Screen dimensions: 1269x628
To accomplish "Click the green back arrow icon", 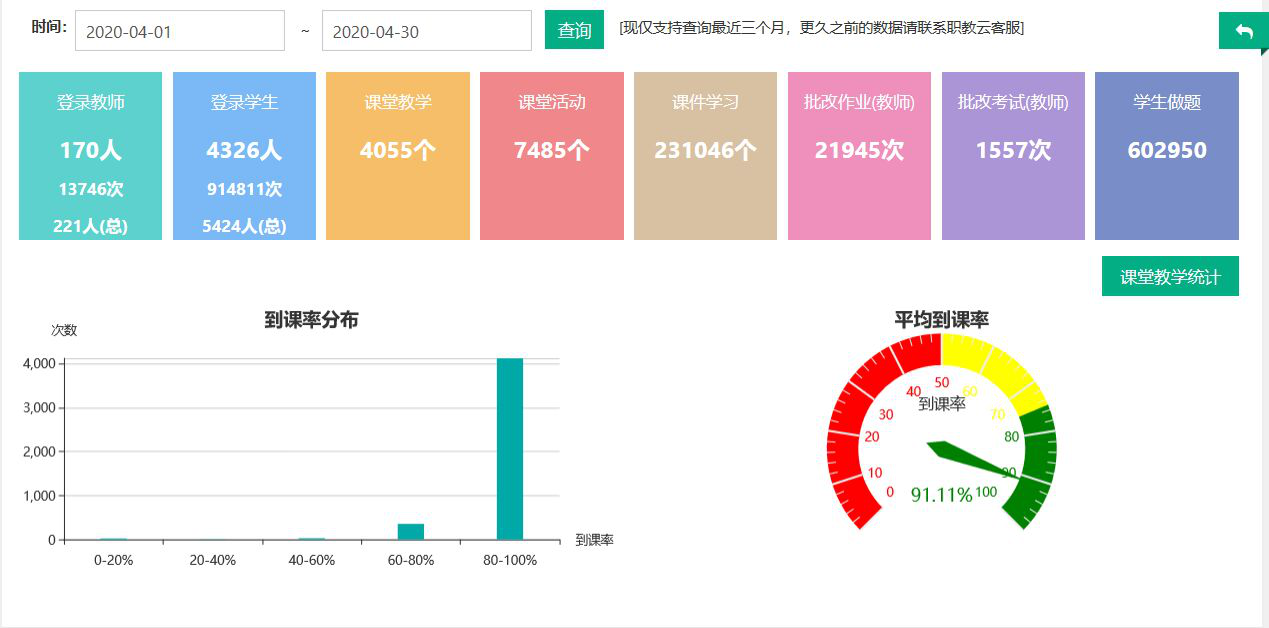I will click(x=1243, y=31).
